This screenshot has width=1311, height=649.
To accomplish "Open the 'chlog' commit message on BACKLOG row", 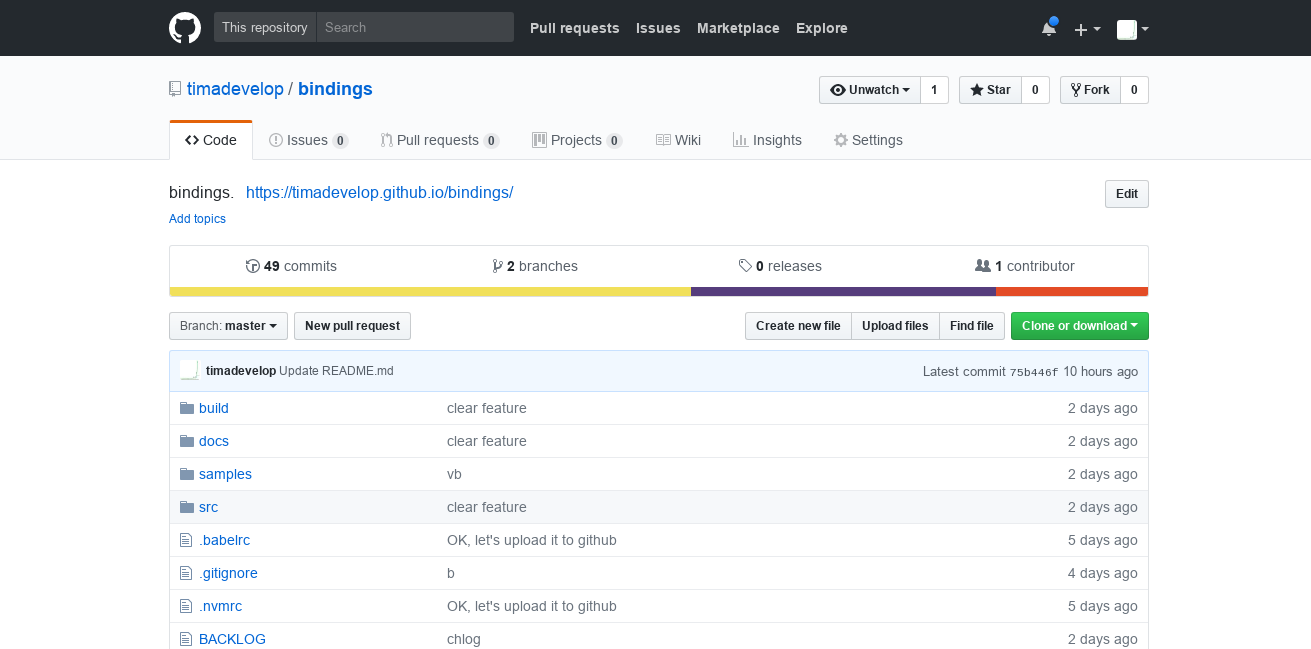I will pos(464,639).
